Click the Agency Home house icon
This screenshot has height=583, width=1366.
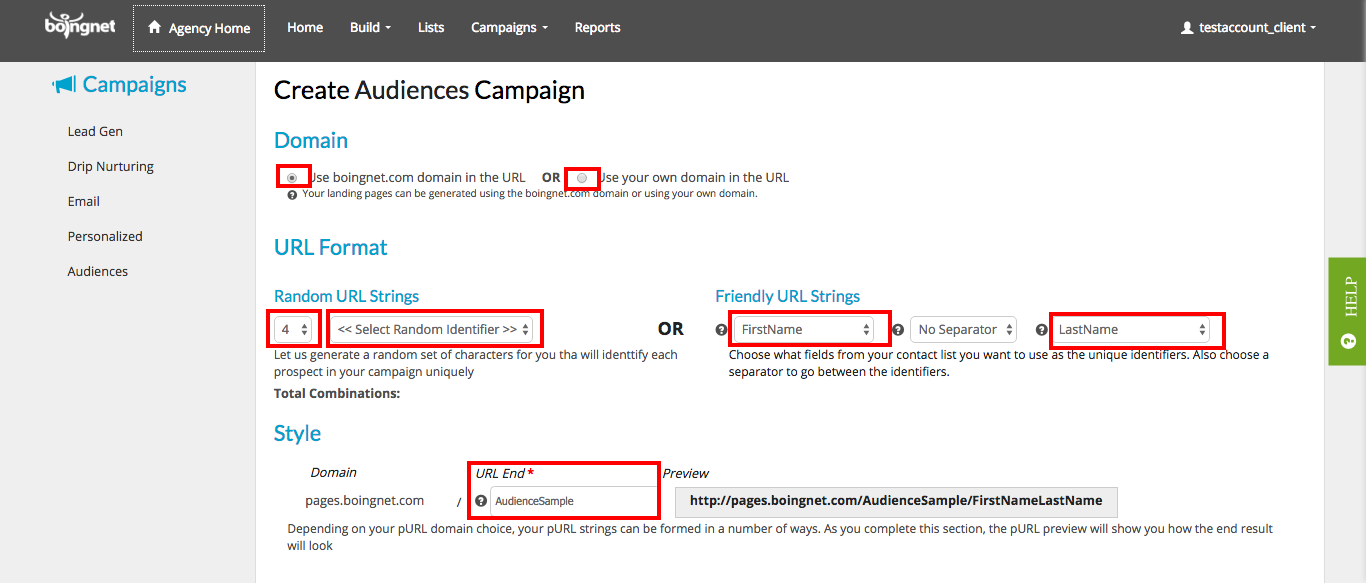point(154,27)
